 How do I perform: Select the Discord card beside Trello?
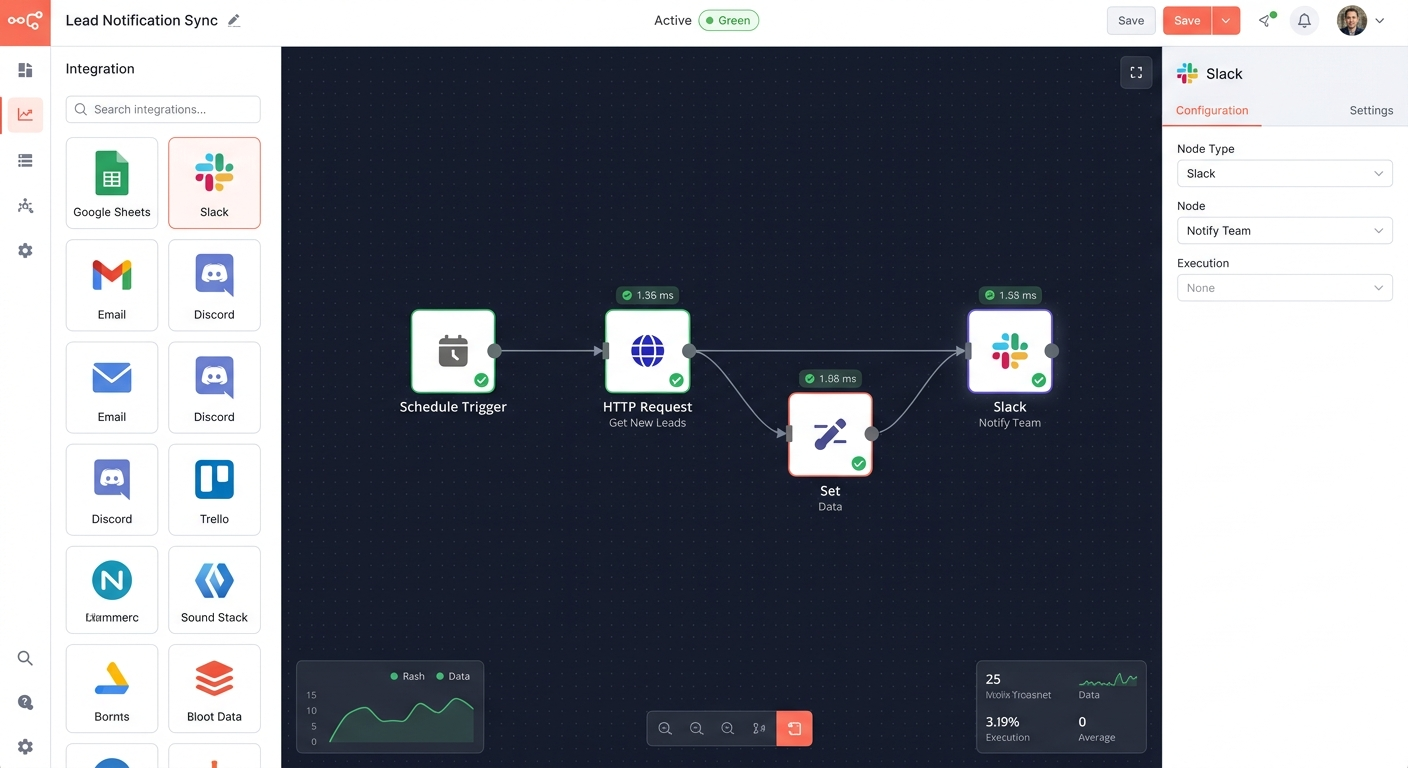coord(112,490)
